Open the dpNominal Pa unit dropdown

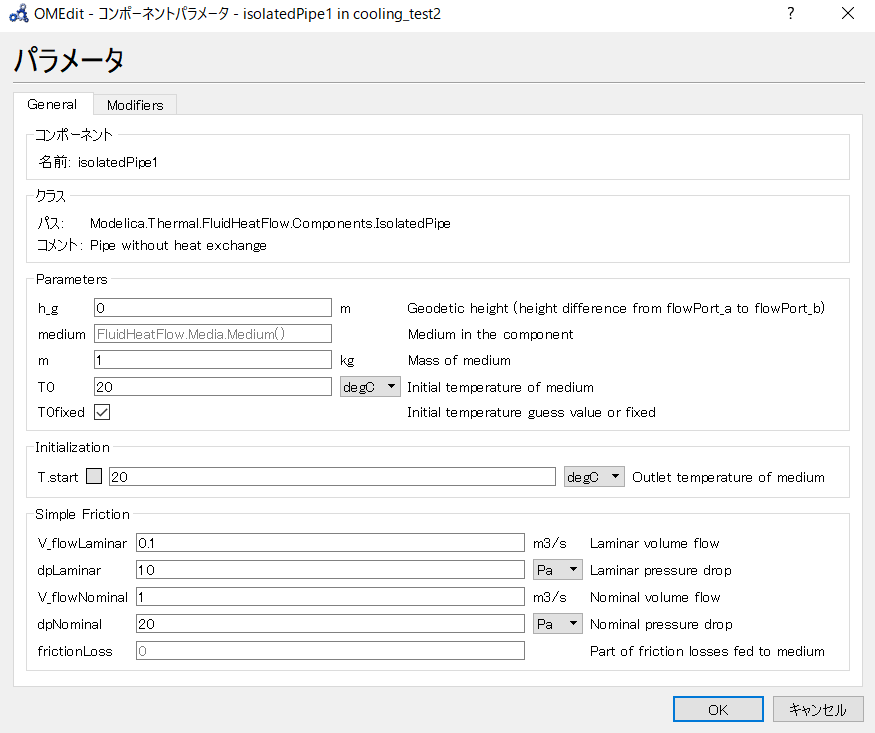(x=557, y=624)
